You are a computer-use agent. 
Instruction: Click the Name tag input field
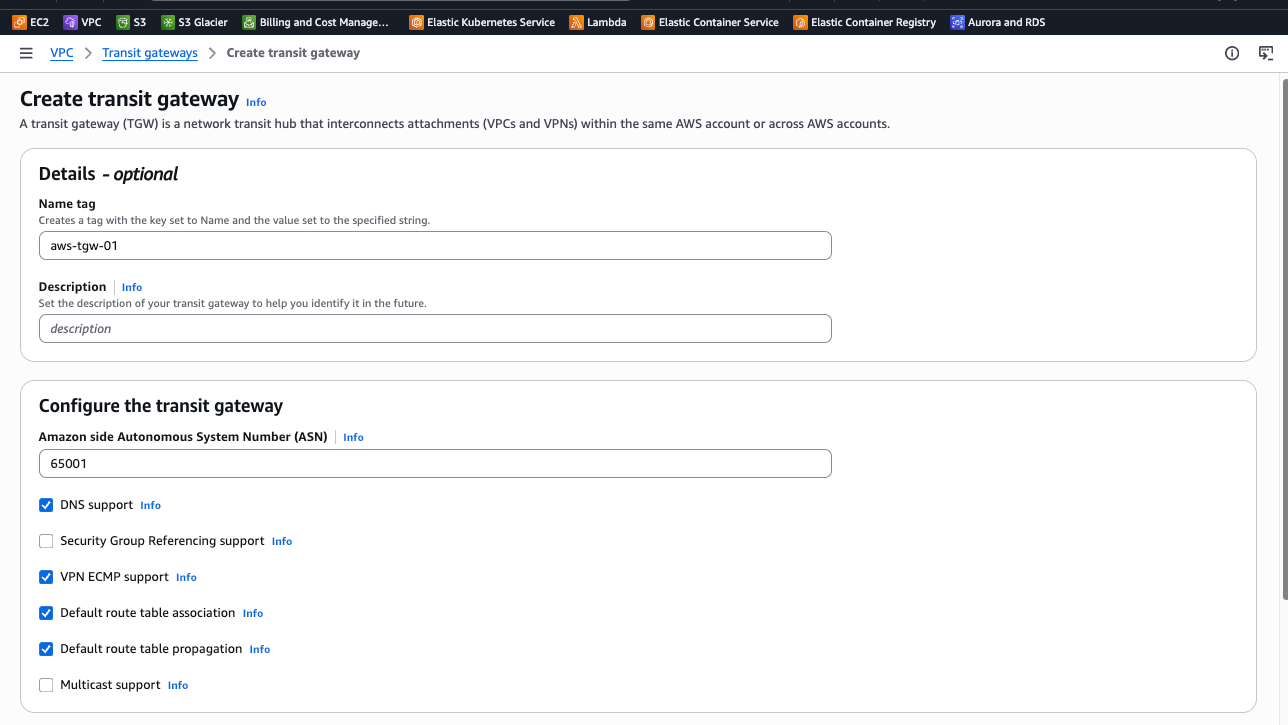coord(435,246)
